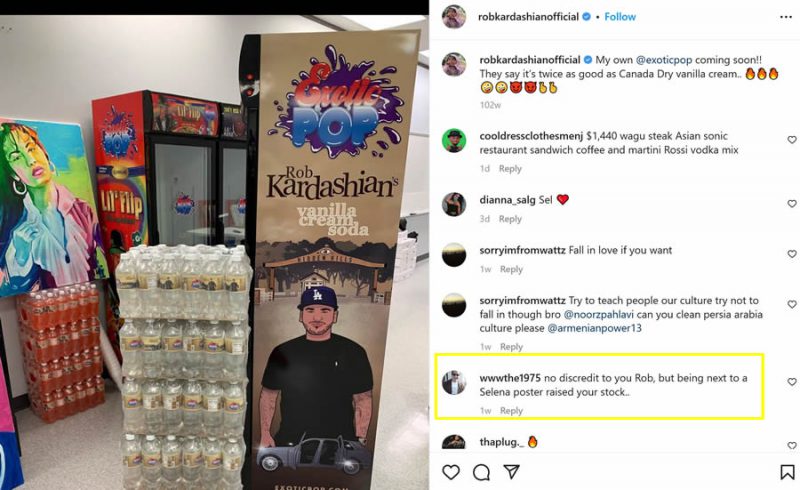Reply to dianna_salg's comment
This screenshot has width=800, height=490.
[510, 219]
